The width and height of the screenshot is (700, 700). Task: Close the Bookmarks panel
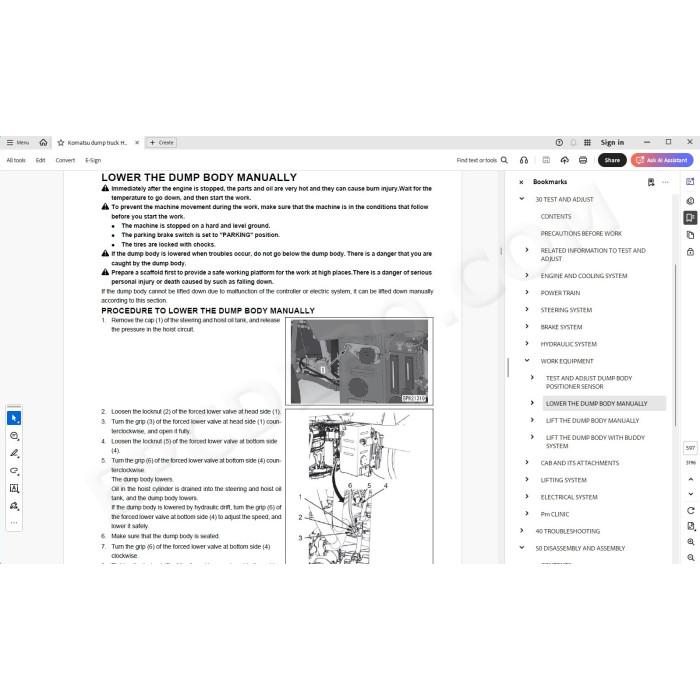coord(521,182)
